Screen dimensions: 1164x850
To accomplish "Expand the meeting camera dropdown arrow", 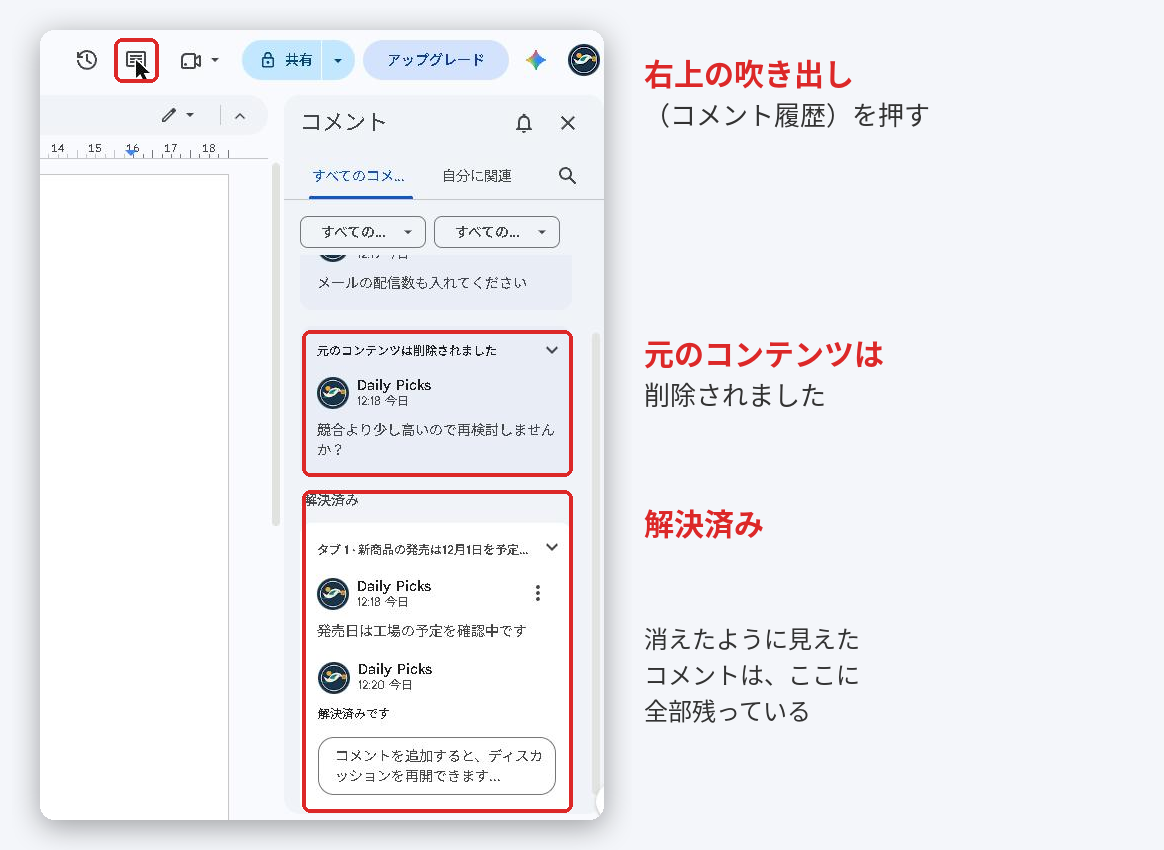I will pos(215,60).
